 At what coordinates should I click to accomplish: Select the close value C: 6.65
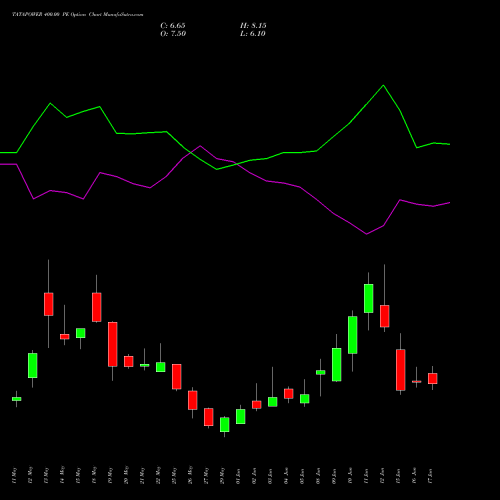[173, 26]
